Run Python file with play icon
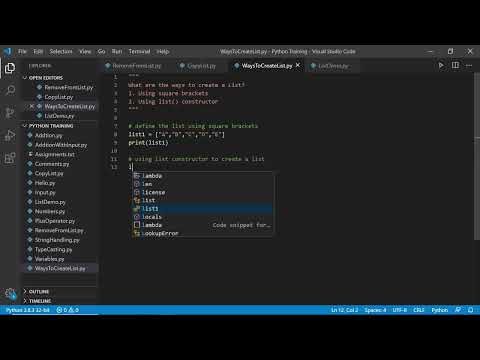Screen dimensions: 480x360 441,65
